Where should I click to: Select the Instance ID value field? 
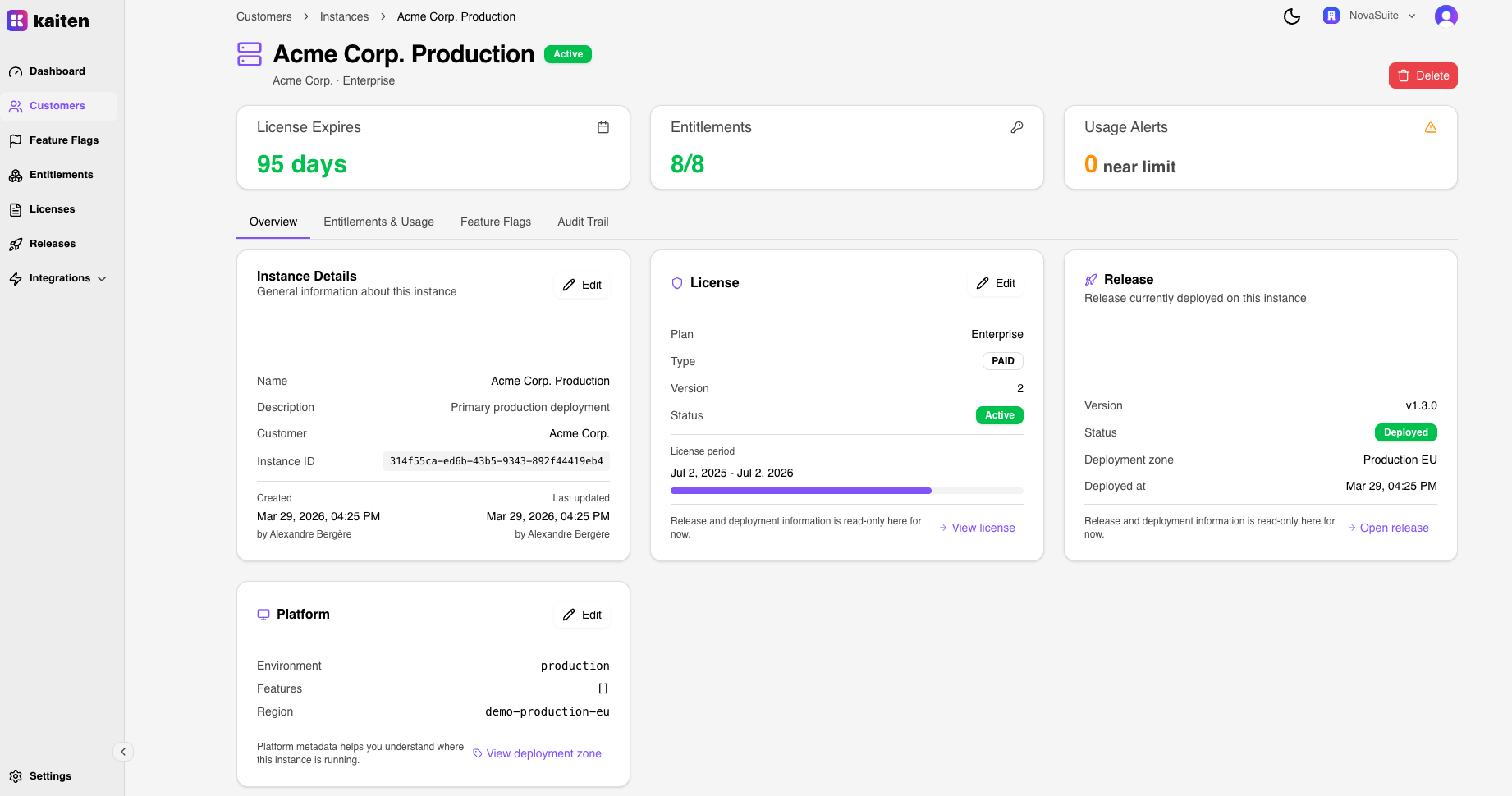pos(496,461)
